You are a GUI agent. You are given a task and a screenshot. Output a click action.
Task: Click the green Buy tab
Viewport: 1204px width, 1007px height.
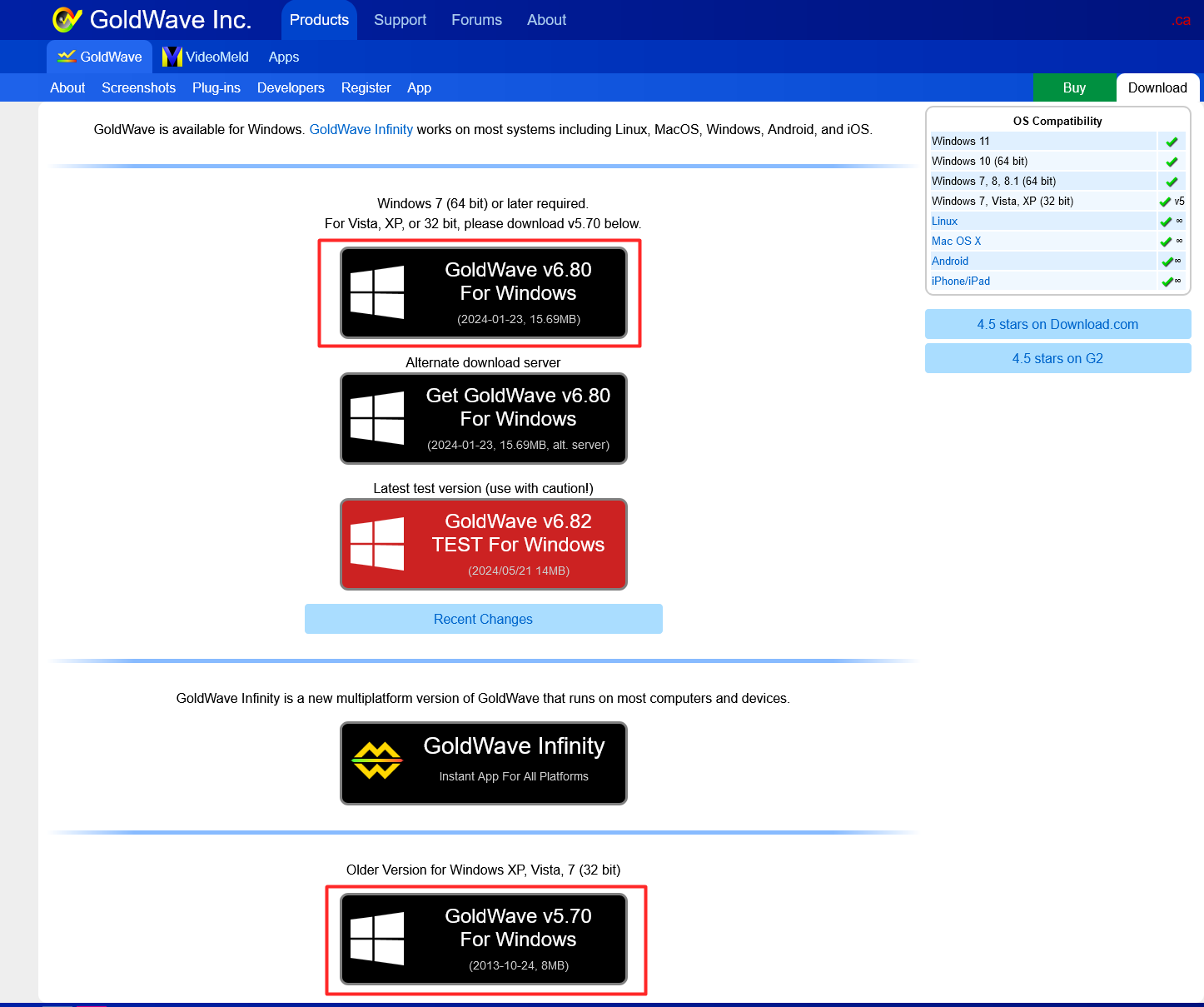click(x=1074, y=87)
